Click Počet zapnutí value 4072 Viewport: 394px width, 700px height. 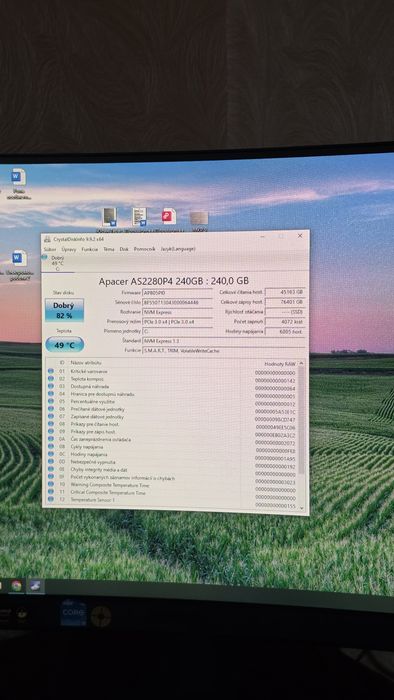click(x=286, y=321)
